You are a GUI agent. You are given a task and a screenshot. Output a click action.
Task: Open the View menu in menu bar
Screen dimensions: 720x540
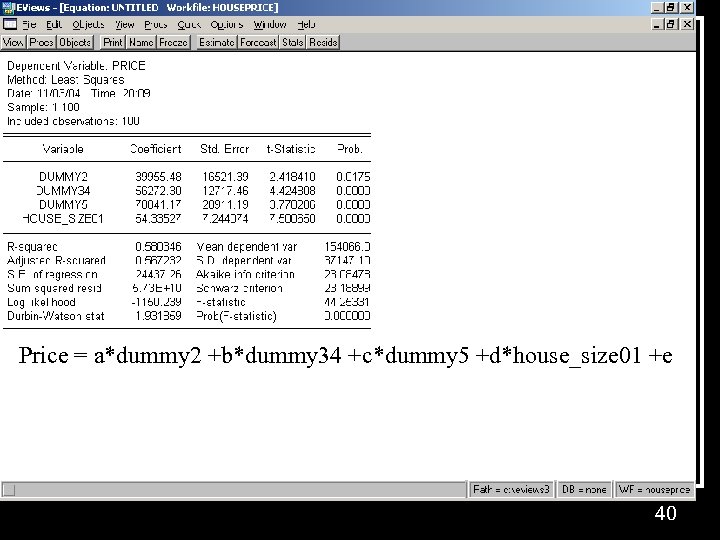(x=124, y=25)
